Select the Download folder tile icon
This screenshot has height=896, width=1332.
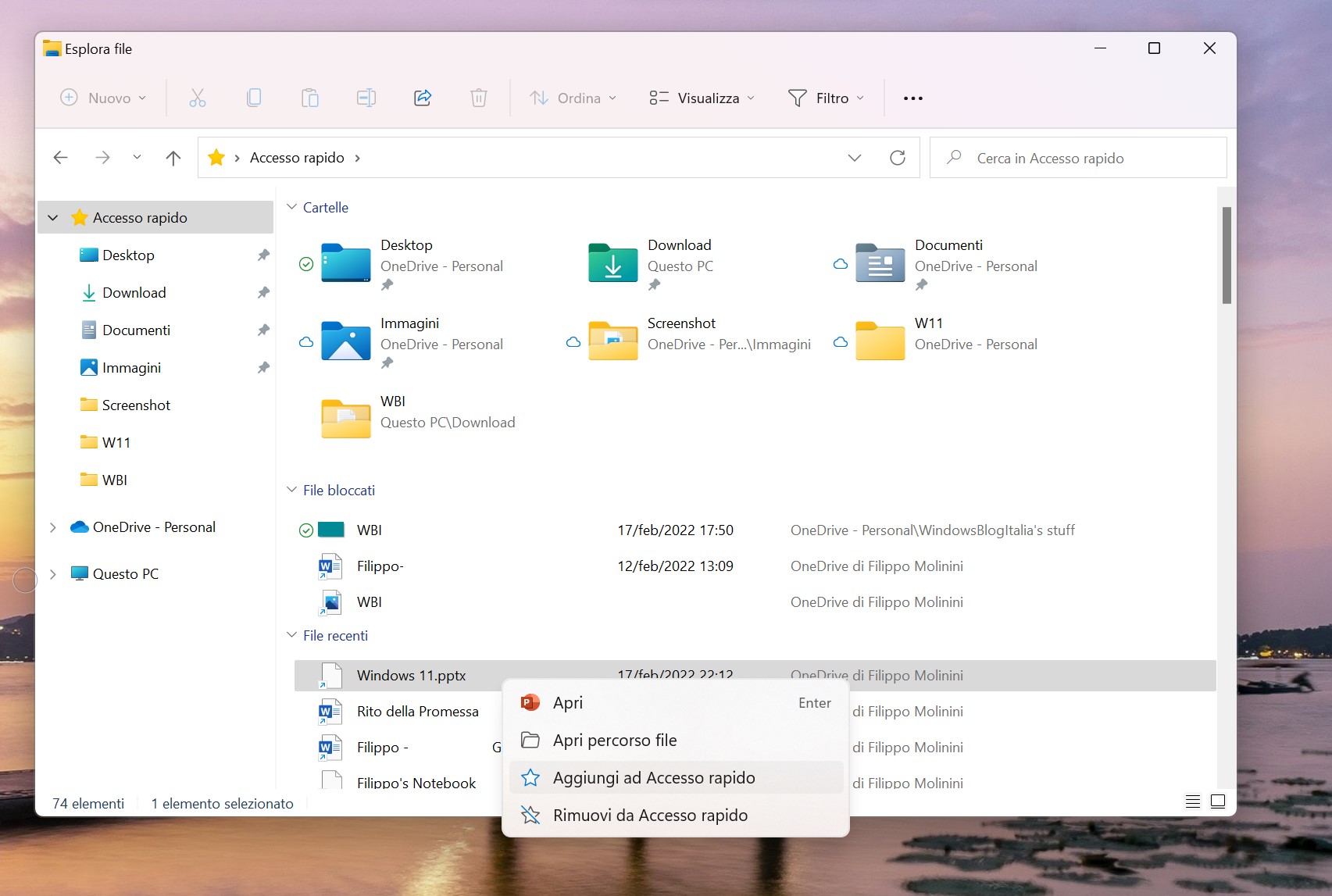[x=613, y=263]
